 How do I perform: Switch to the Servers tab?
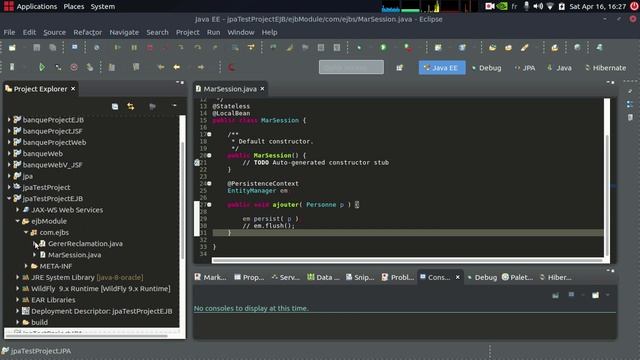(x=286, y=277)
